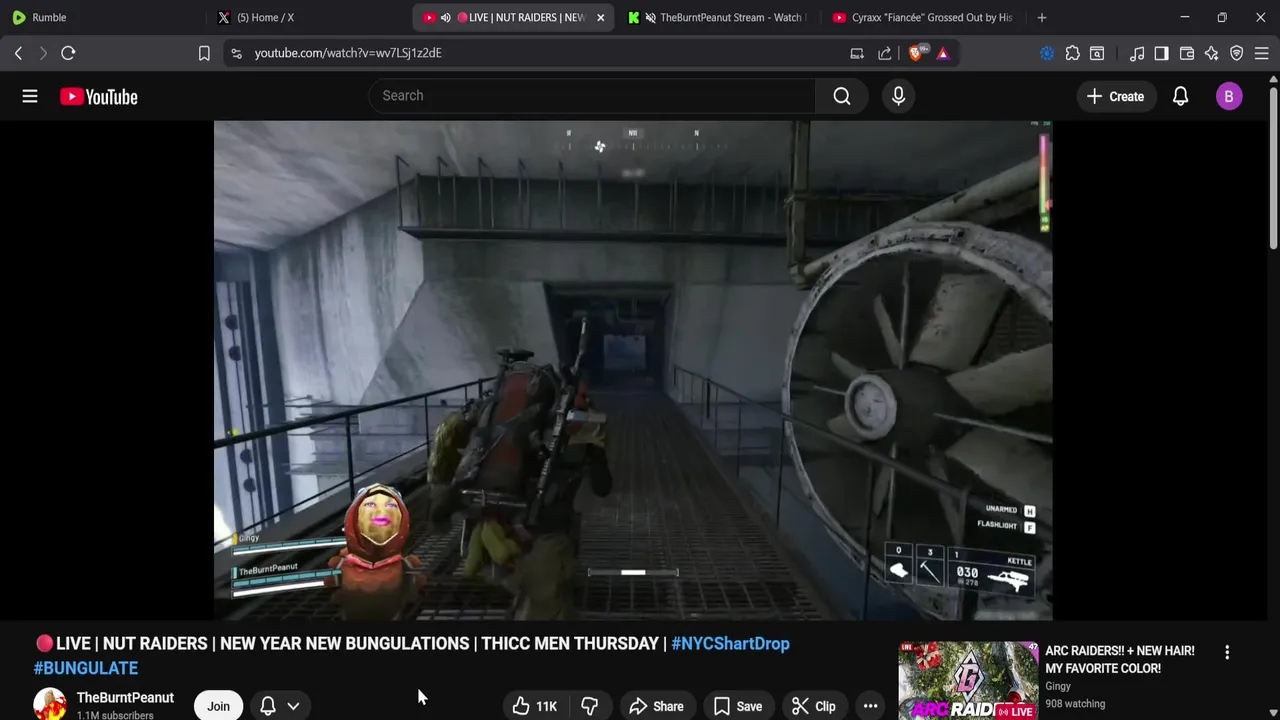Open options for the Gingy recommended video
Viewport: 1280px width, 720px height.
point(1227,652)
